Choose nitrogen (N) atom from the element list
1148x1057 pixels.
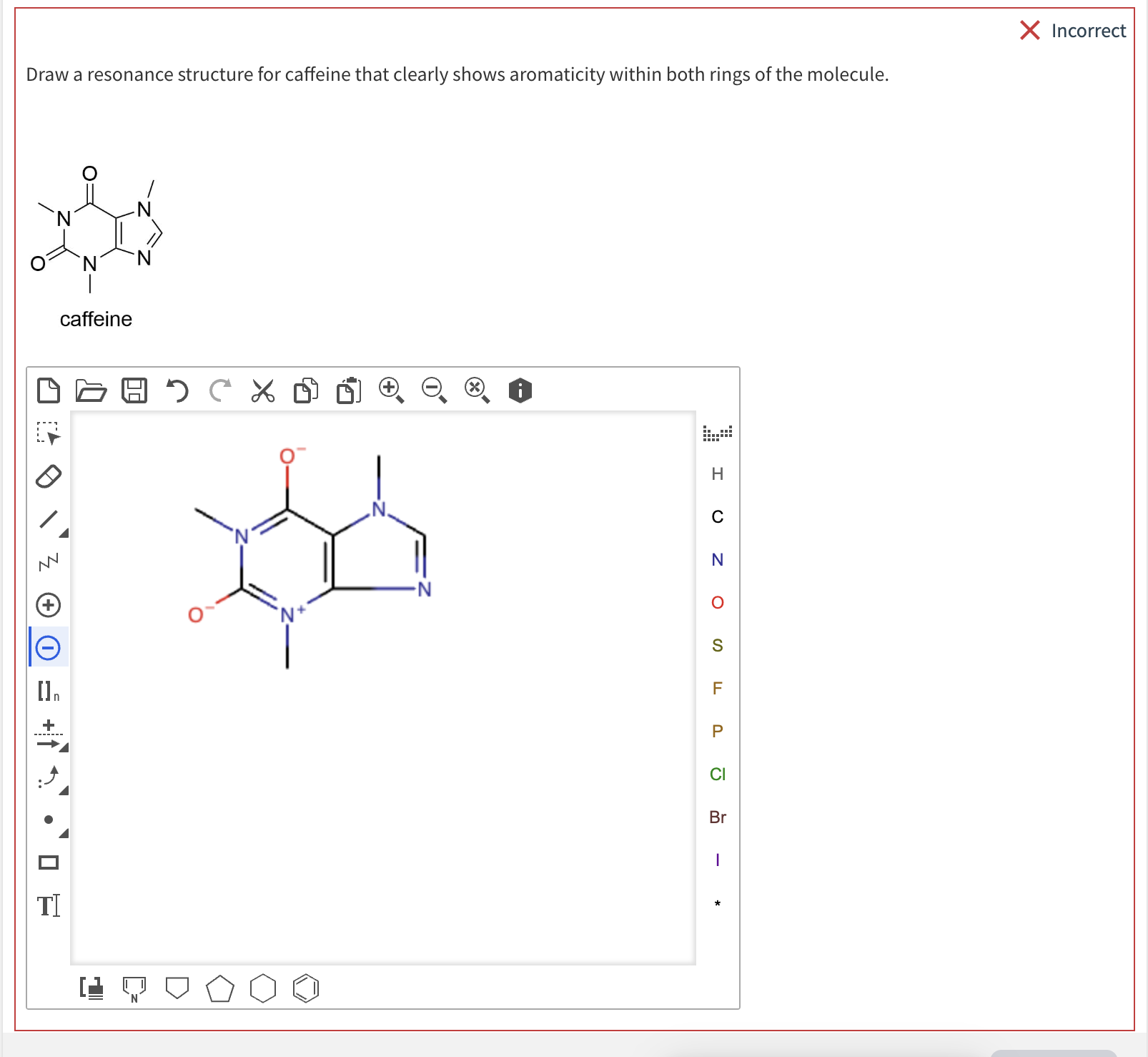point(718,560)
